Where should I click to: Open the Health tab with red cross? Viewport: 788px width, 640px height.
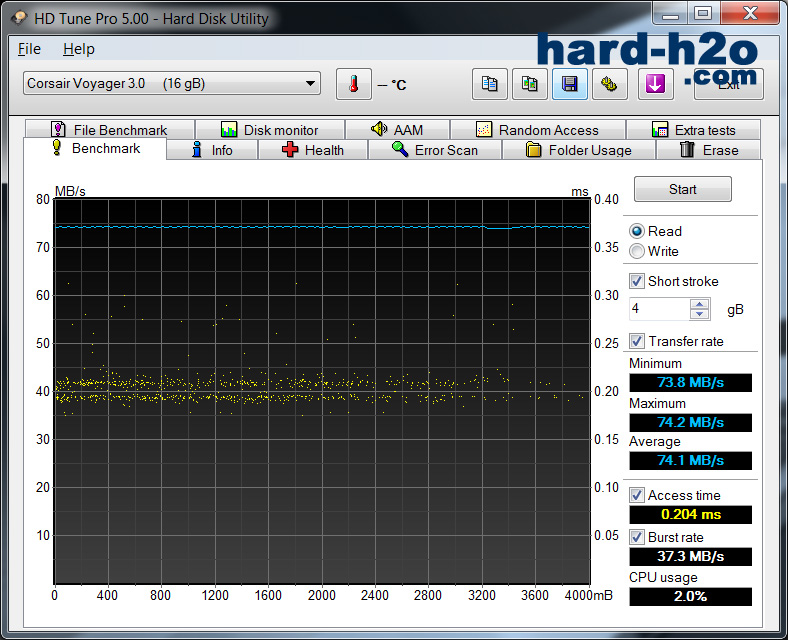coord(312,150)
